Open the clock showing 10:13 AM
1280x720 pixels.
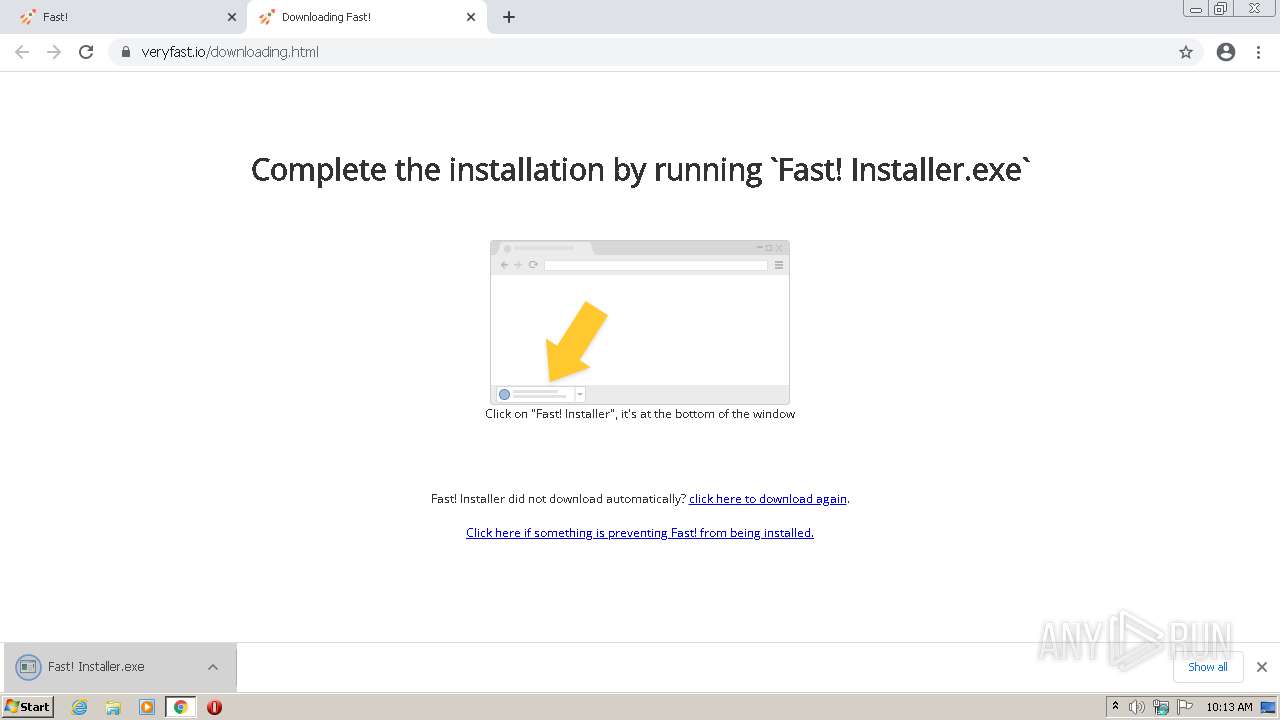1229,707
